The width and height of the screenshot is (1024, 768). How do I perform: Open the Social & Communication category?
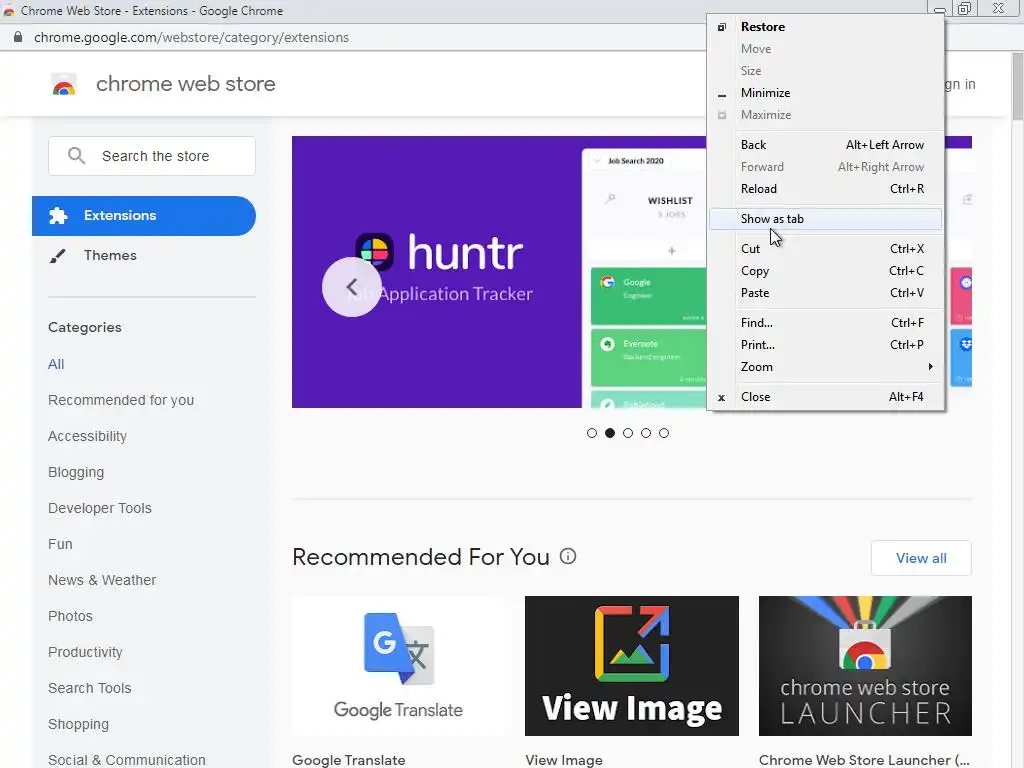[127, 760]
